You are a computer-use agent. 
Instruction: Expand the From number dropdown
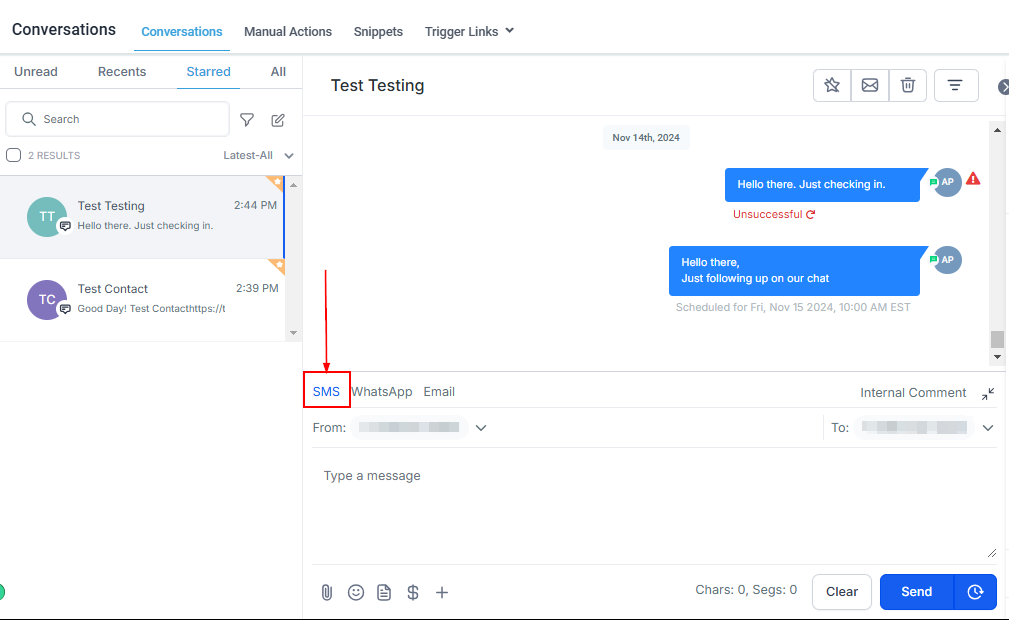click(481, 427)
